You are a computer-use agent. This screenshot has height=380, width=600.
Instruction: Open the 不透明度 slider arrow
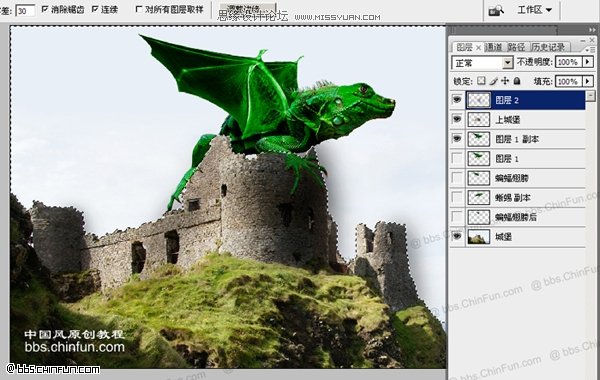(589, 62)
